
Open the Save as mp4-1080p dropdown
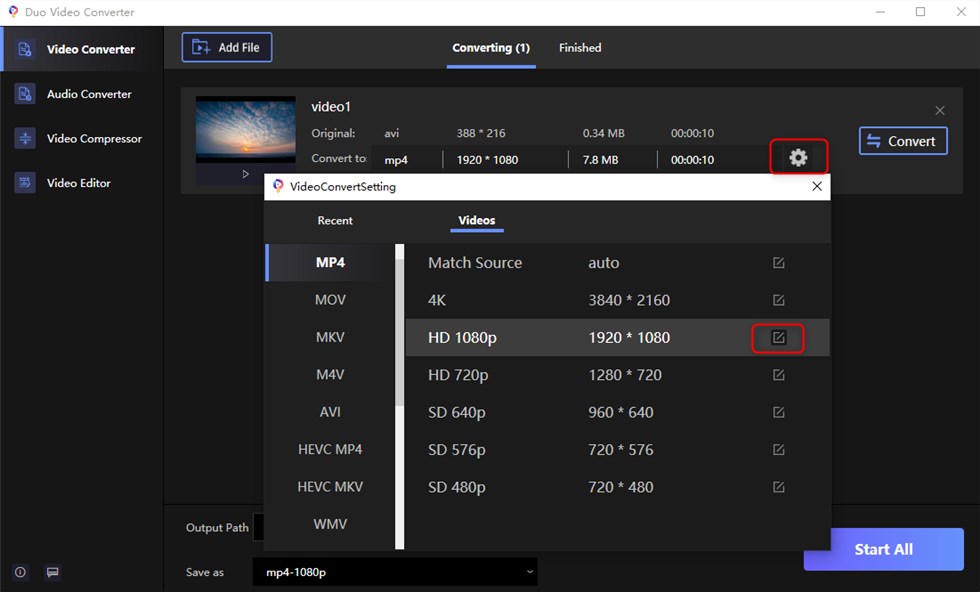point(395,572)
